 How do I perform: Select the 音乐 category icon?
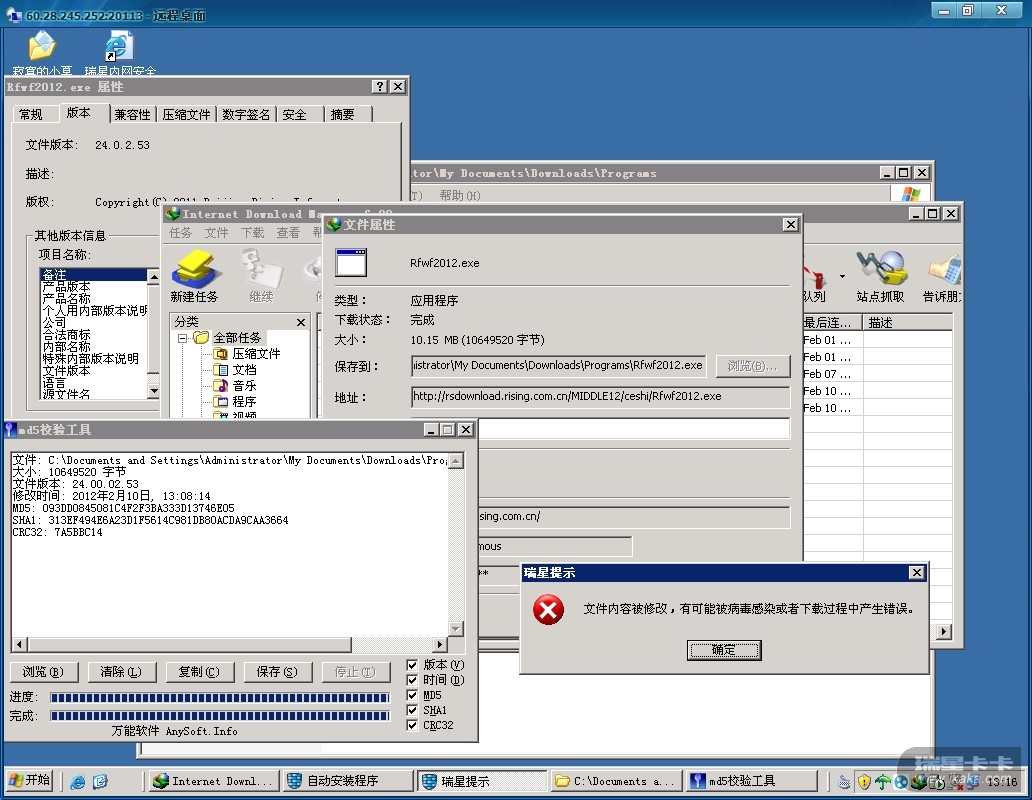click(220, 386)
